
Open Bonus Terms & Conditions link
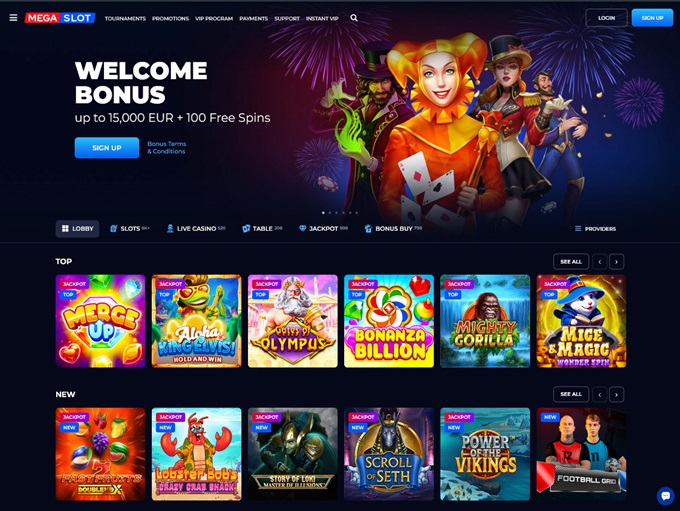(x=167, y=147)
